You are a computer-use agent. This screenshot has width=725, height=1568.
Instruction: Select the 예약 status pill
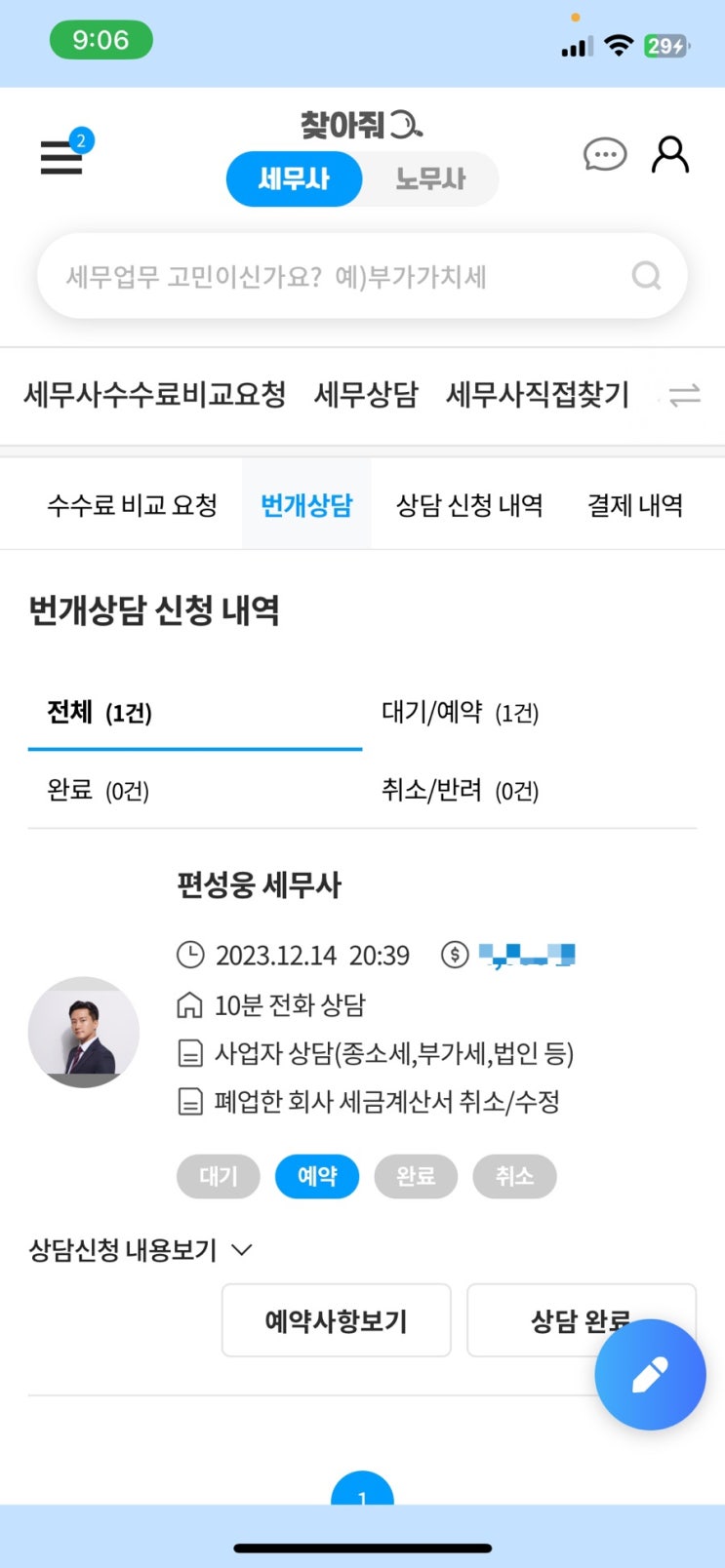(x=317, y=1176)
